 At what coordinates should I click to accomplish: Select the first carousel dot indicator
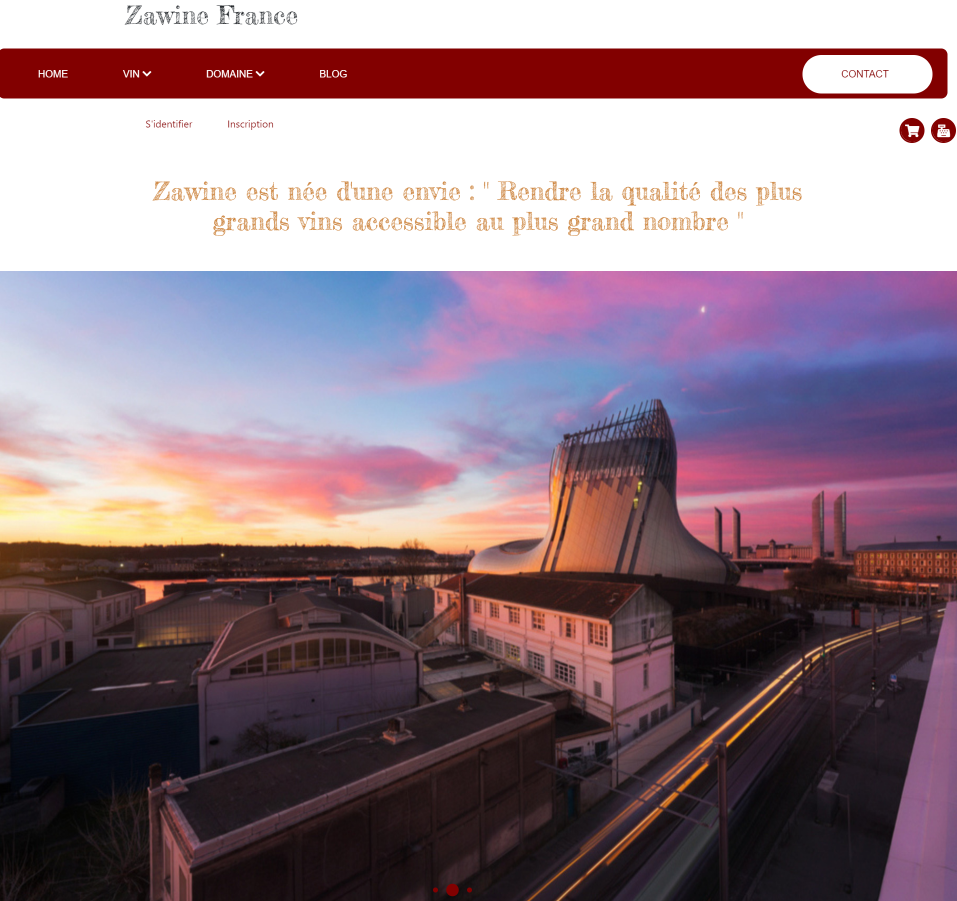click(435, 890)
